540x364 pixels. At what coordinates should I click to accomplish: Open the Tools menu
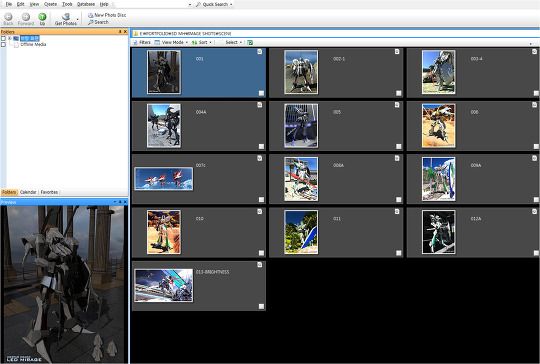click(x=67, y=4)
